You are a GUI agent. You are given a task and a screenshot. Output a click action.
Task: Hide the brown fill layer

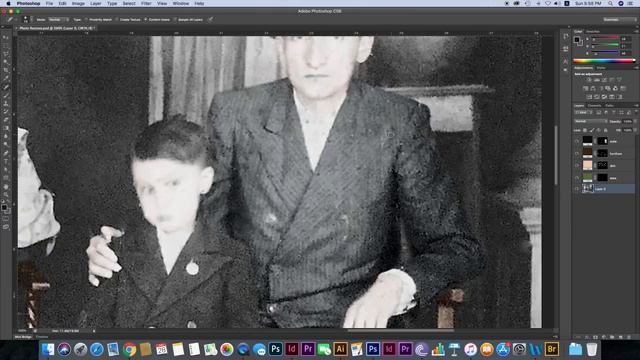pyautogui.click(x=577, y=153)
